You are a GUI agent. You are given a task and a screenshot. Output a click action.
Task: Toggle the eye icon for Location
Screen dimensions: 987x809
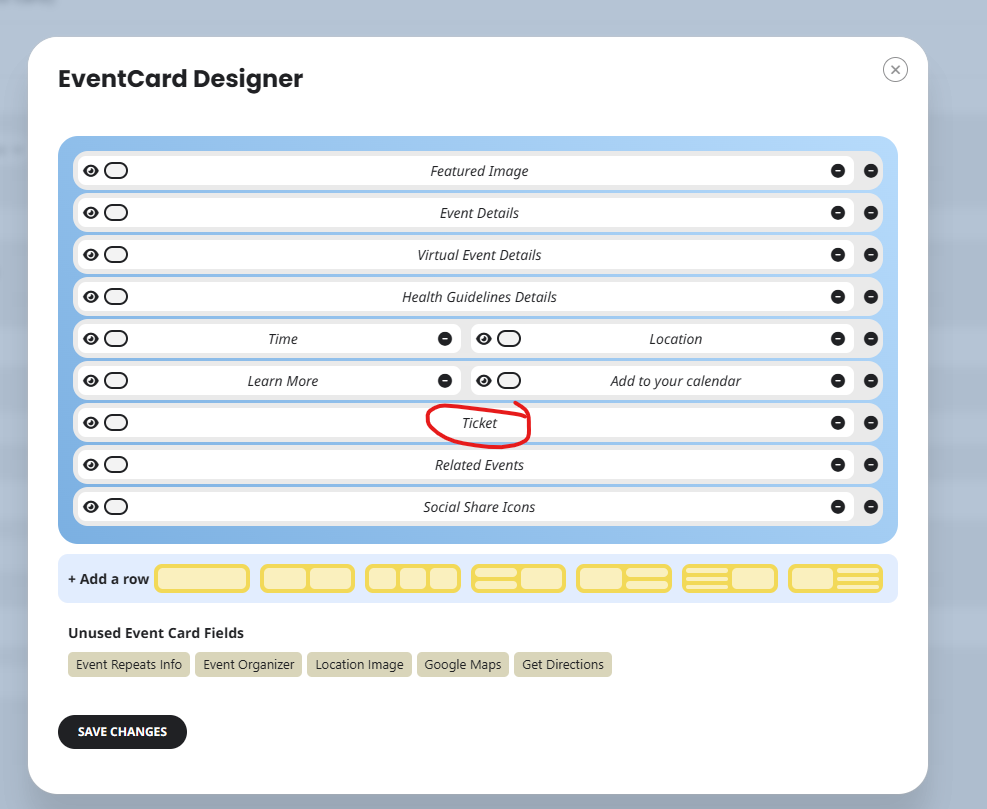click(x=483, y=339)
